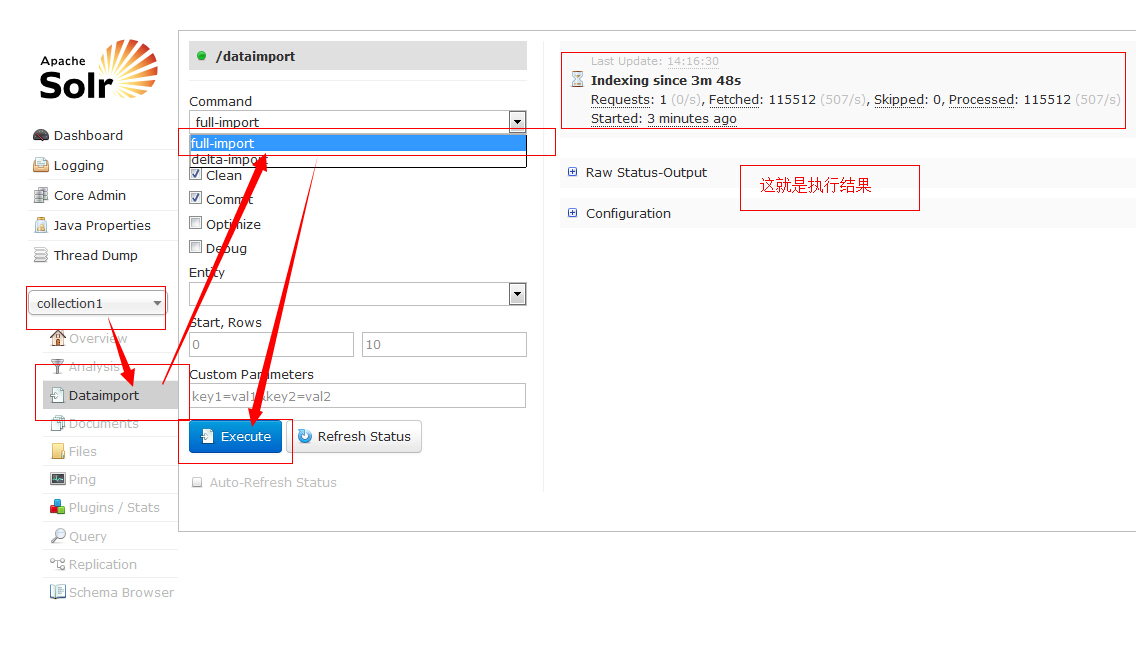Select Dataimport in the core menu
The image size is (1136, 654).
tap(110, 395)
